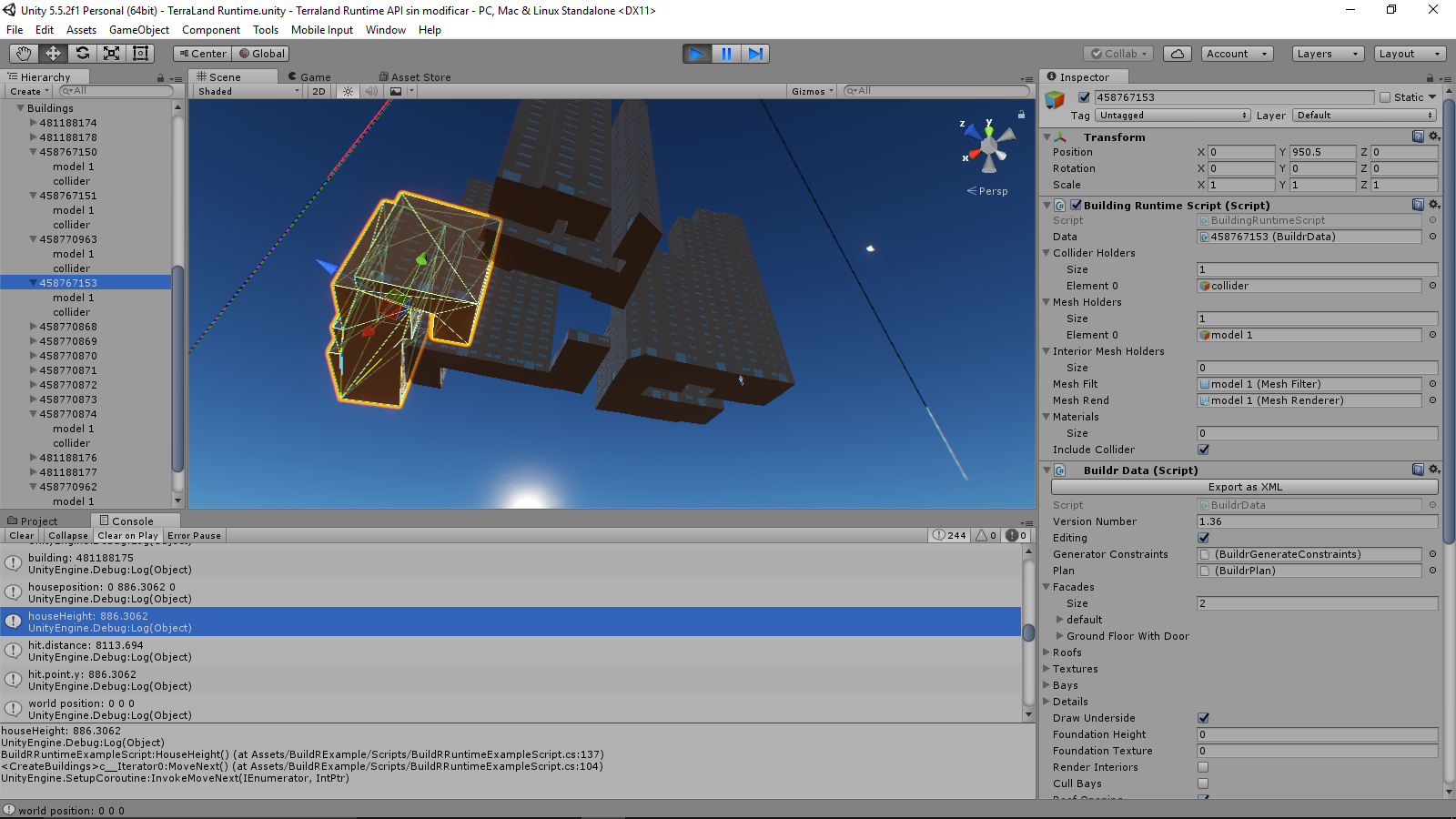Open the Layers dropdown
This screenshot has height=819, width=1456.
[1328, 54]
